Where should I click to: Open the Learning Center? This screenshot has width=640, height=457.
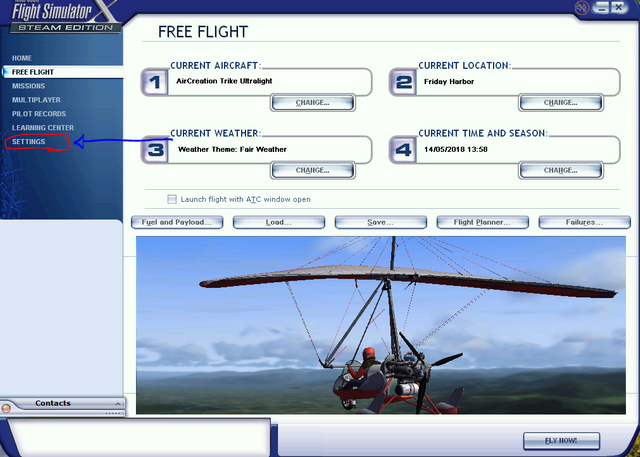tap(43, 128)
